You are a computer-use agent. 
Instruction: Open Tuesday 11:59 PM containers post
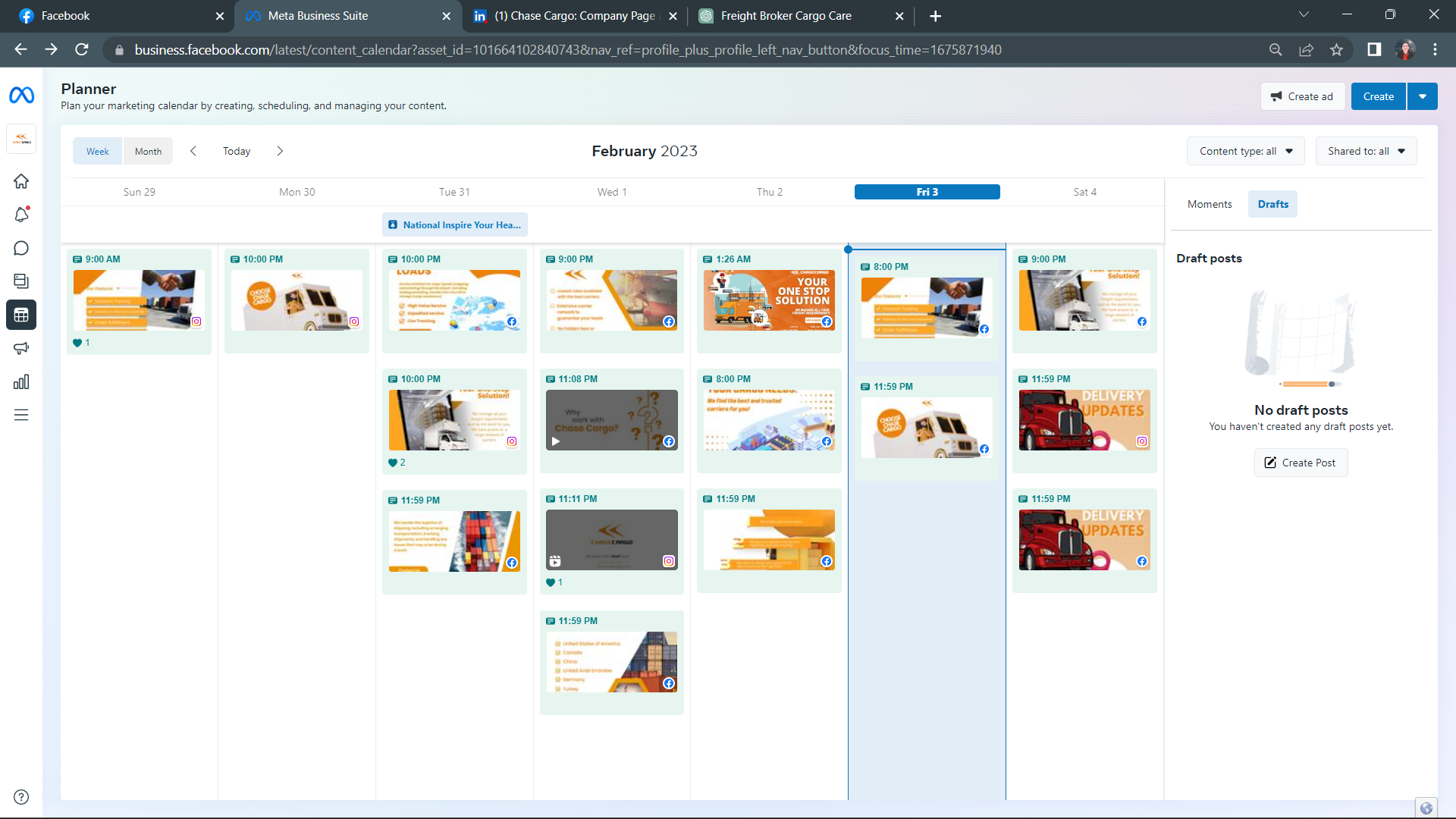(454, 541)
